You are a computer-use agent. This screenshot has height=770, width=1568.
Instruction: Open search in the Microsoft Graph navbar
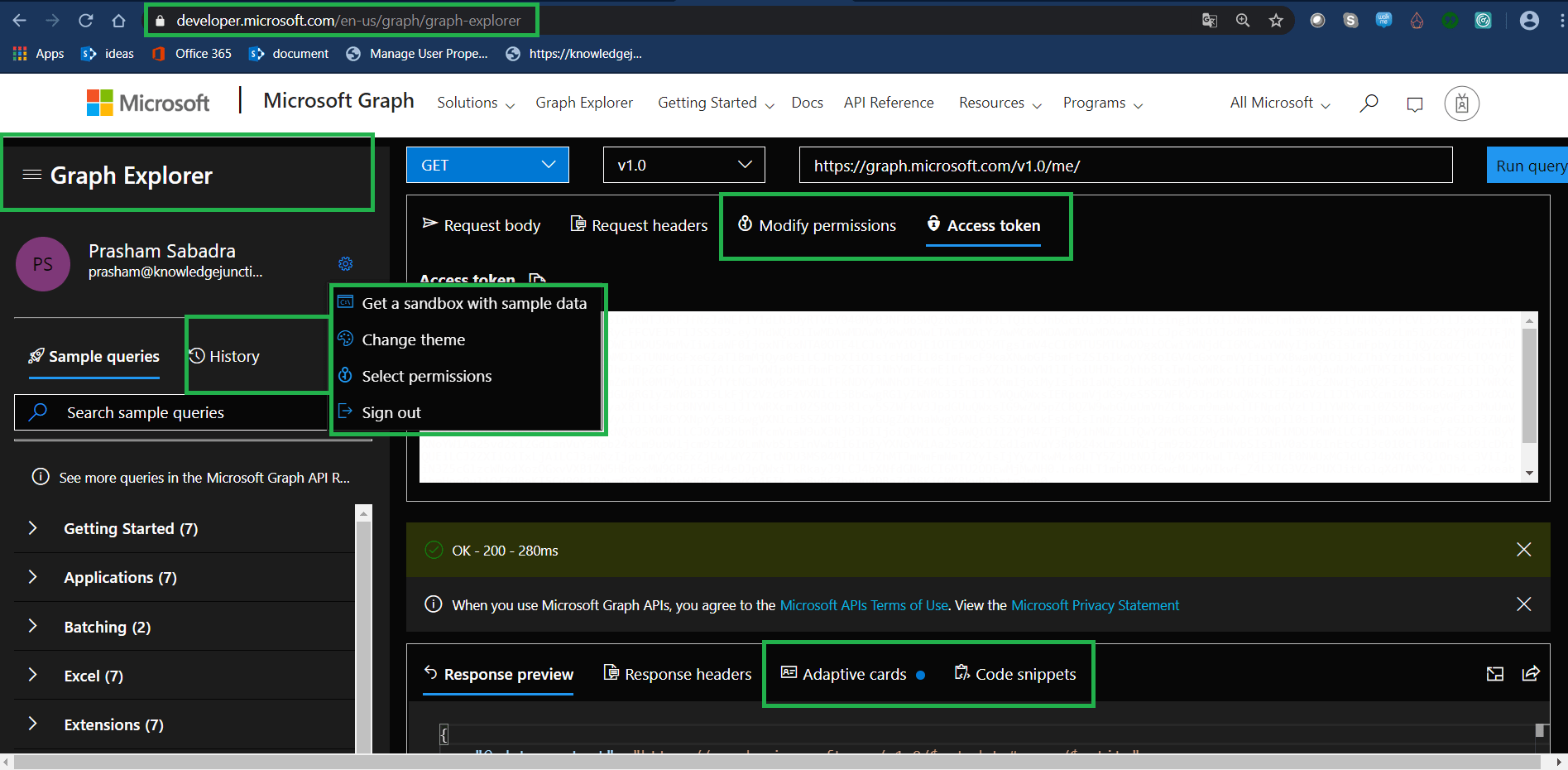(x=1369, y=103)
